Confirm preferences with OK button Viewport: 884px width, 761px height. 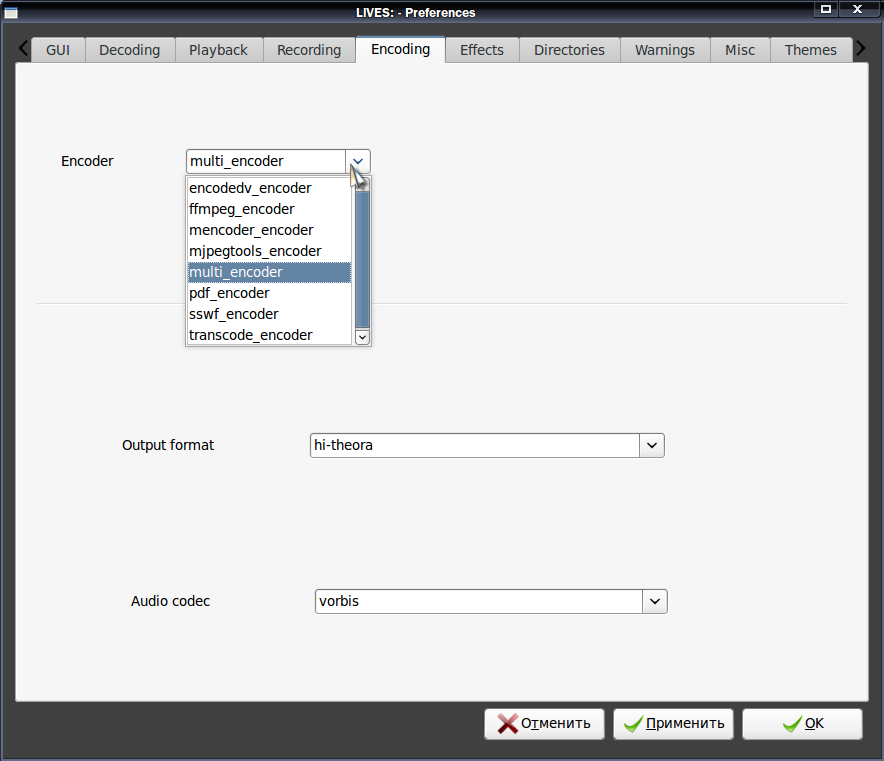point(802,724)
